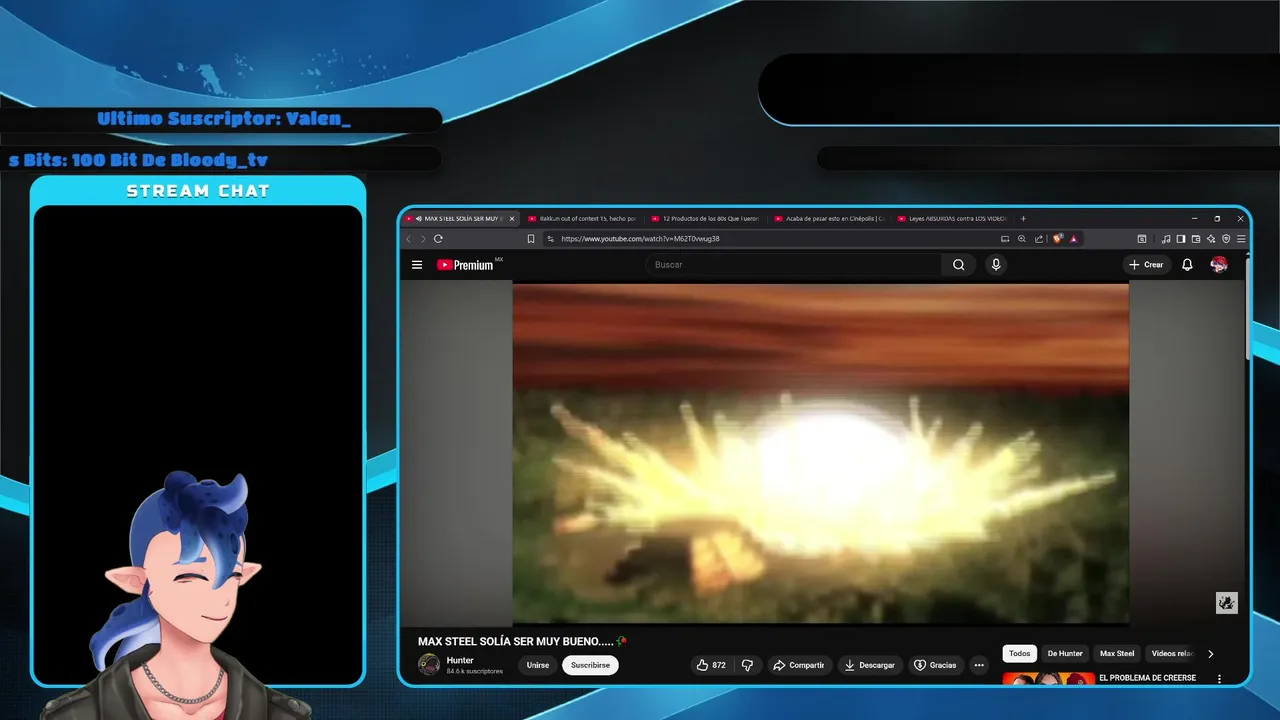
Task: Reload the YouTube page
Action: tap(438, 239)
